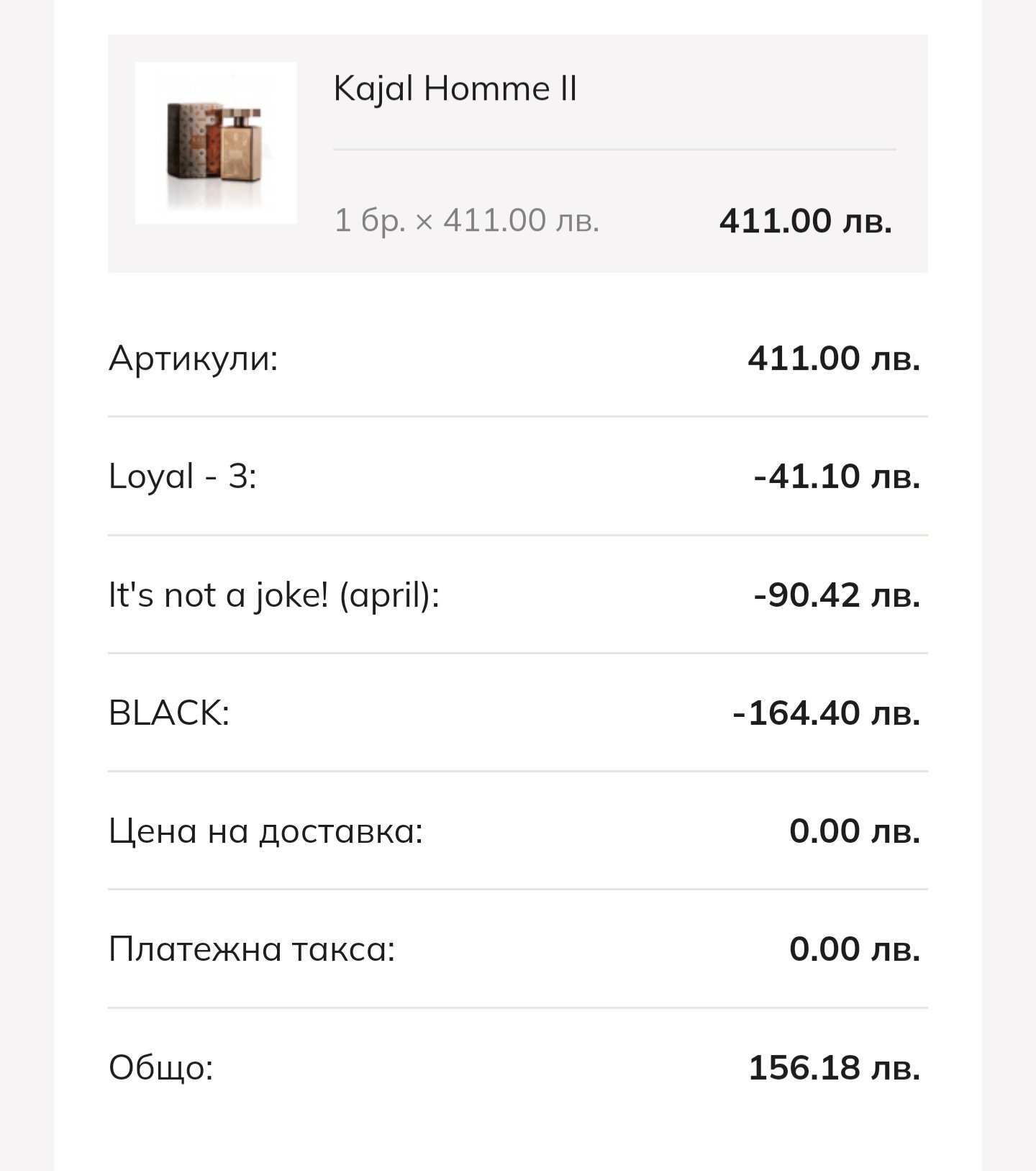Select the -164.40 лв. discount amount
1036x1171 pixels.
[x=826, y=713]
